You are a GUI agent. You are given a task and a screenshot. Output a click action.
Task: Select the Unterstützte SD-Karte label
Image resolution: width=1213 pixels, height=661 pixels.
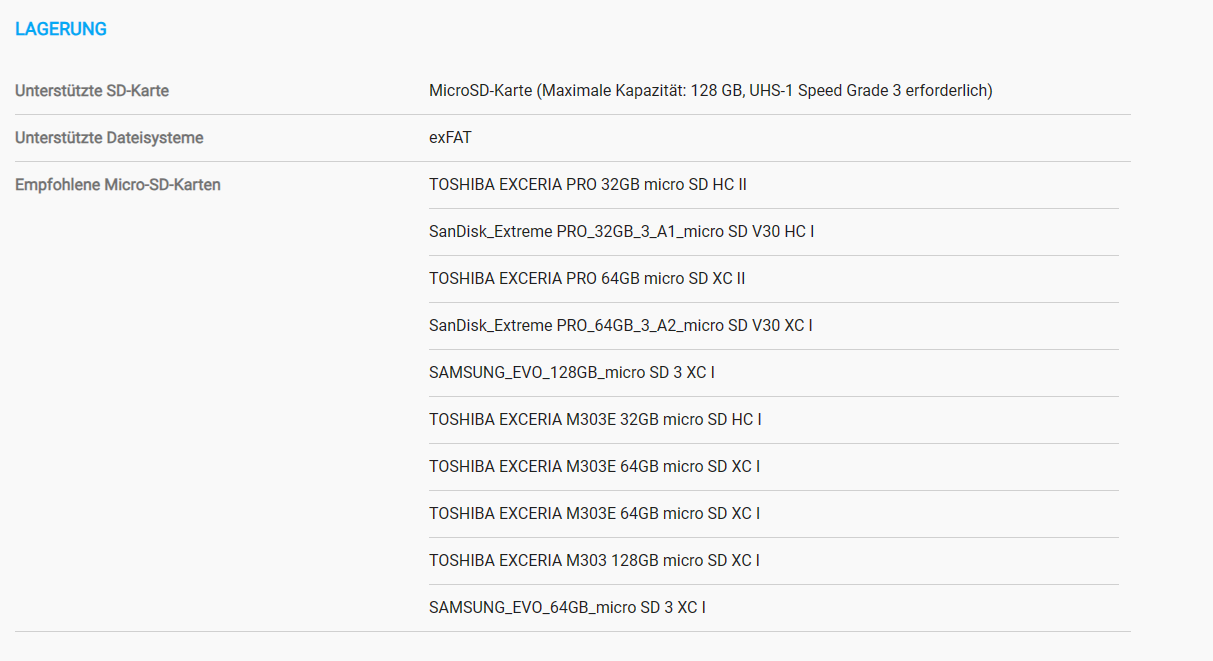(92, 91)
